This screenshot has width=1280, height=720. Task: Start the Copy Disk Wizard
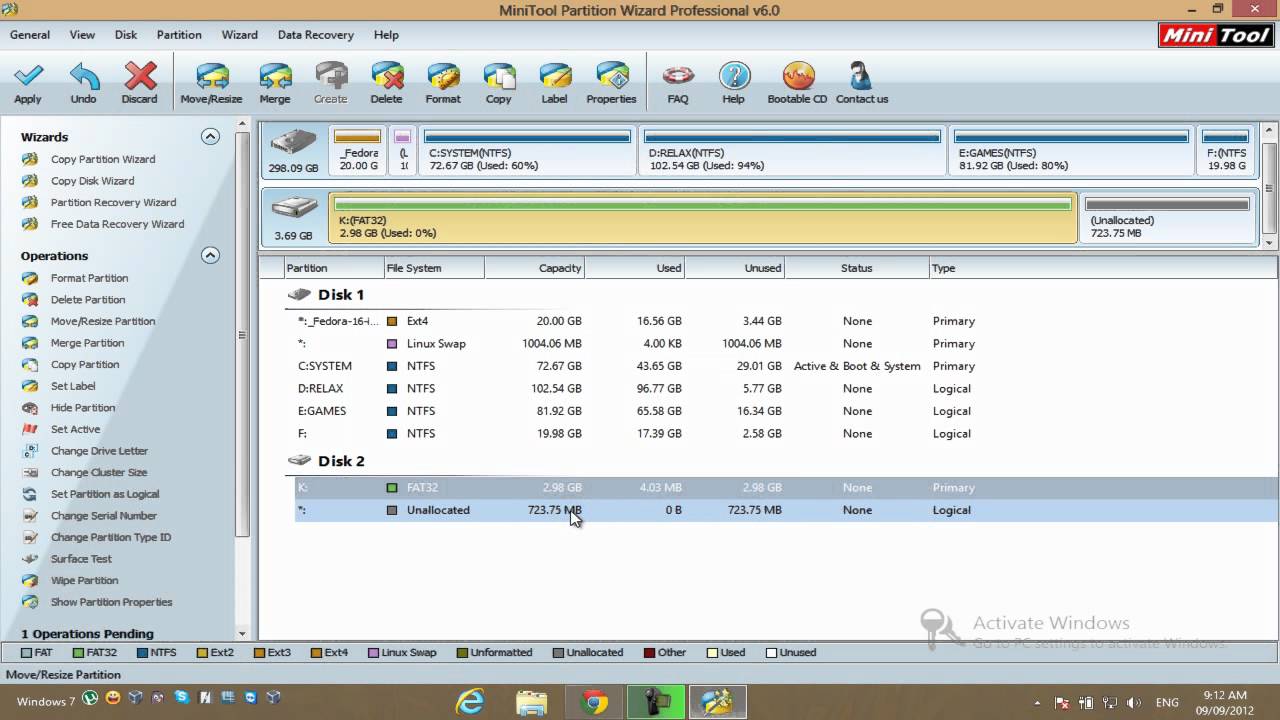click(92, 181)
